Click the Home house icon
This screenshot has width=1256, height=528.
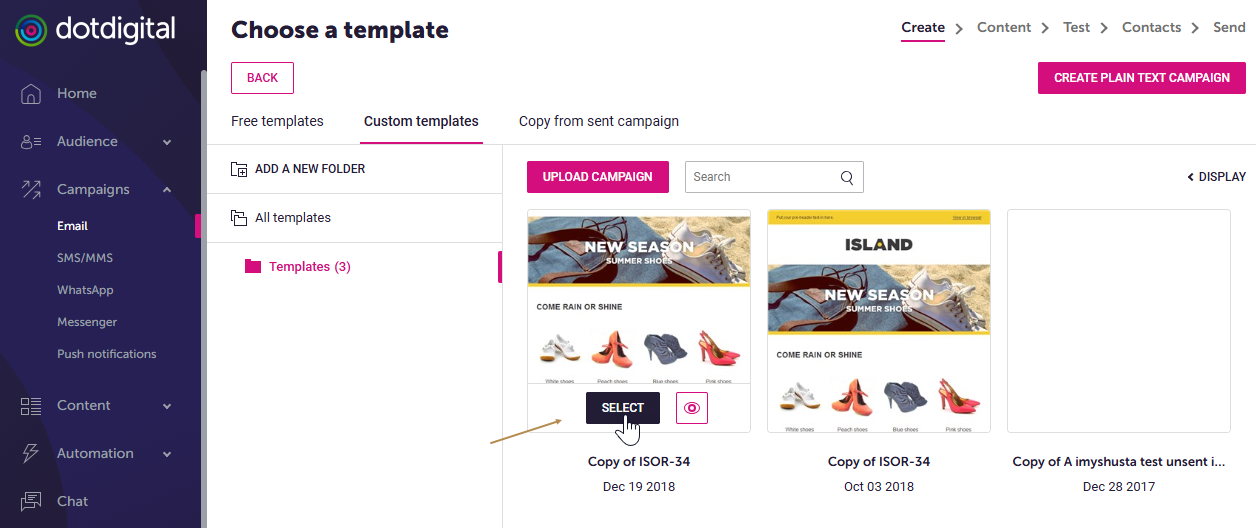click(x=31, y=94)
